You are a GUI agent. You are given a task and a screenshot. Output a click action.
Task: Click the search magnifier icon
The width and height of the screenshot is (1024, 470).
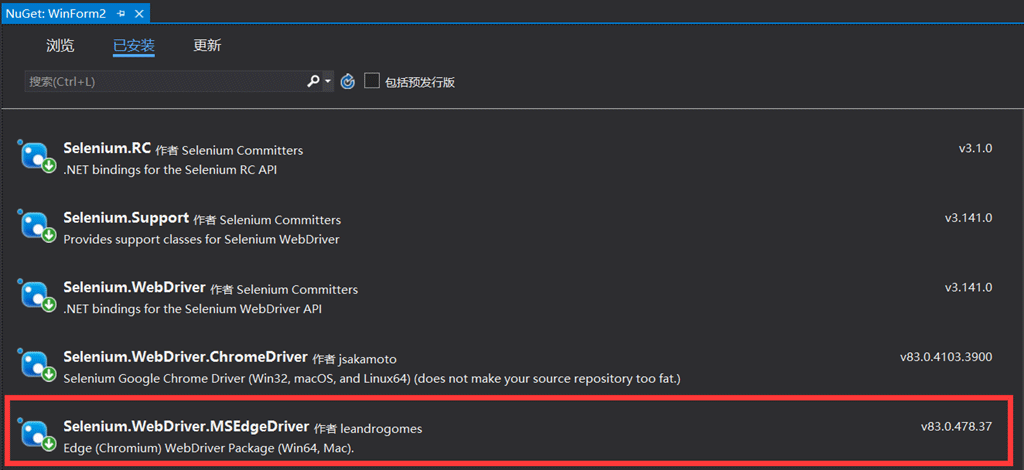[x=312, y=82]
